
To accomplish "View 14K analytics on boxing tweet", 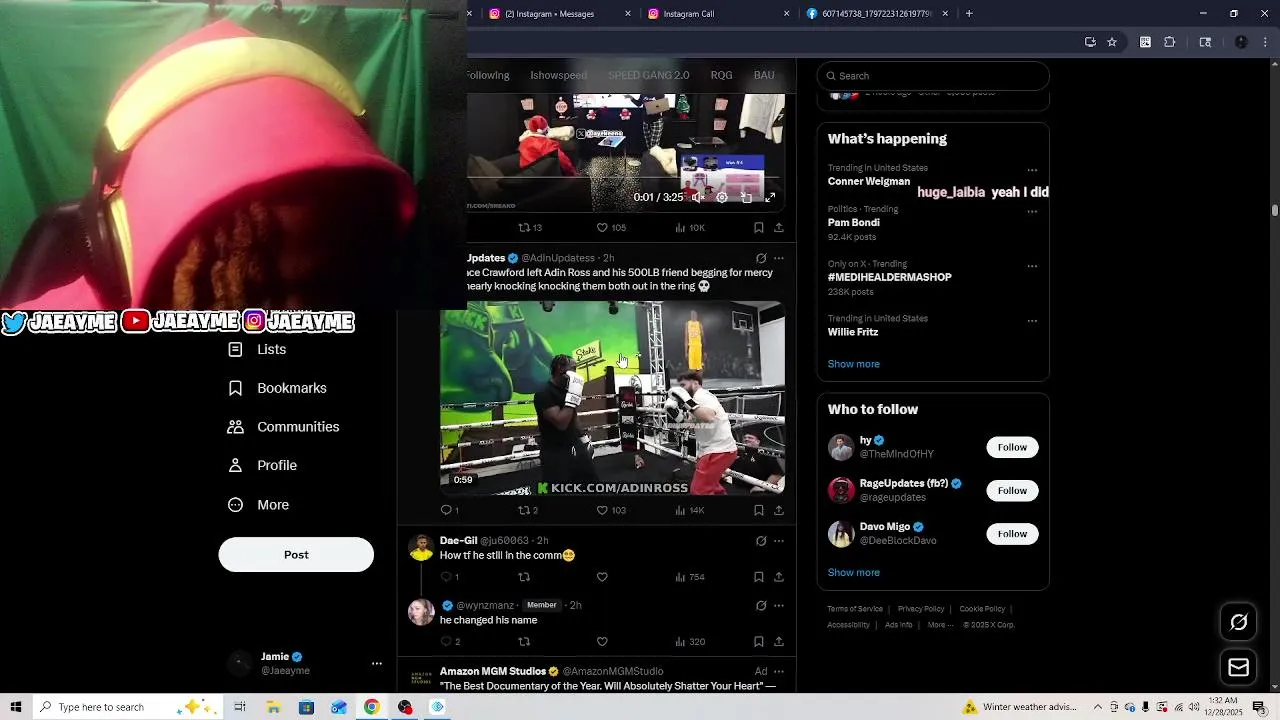I will tap(690, 510).
